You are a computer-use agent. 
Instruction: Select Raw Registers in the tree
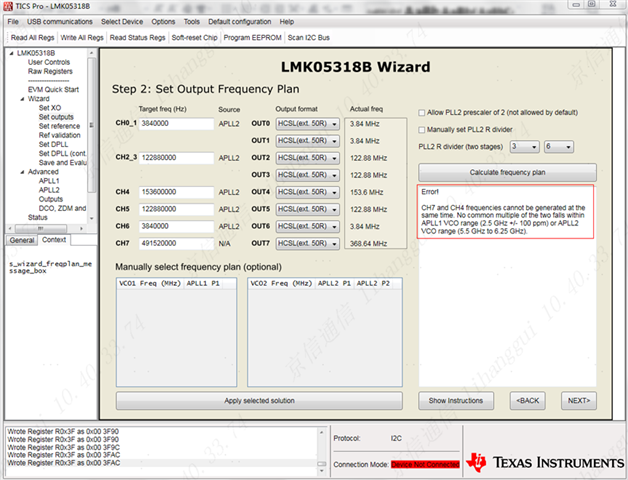click(x=50, y=72)
